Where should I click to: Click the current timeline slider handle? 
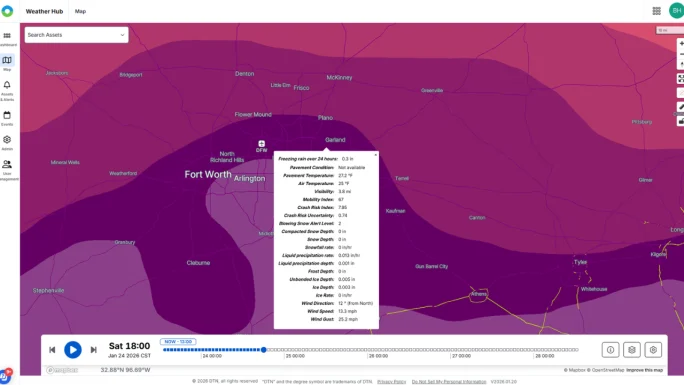click(x=263, y=350)
